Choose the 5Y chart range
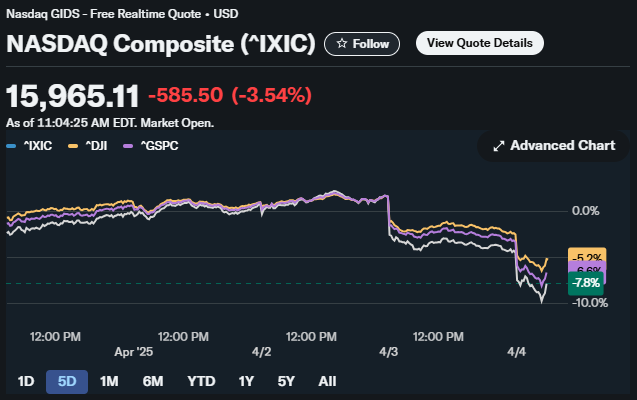The height and width of the screenshot is (400, 637). click(286, 381)
